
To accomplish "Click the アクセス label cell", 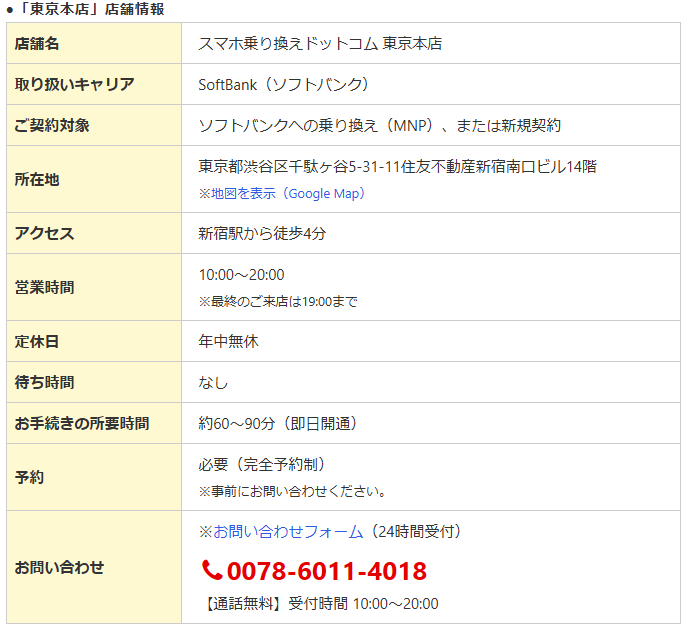I will [94, 233].
